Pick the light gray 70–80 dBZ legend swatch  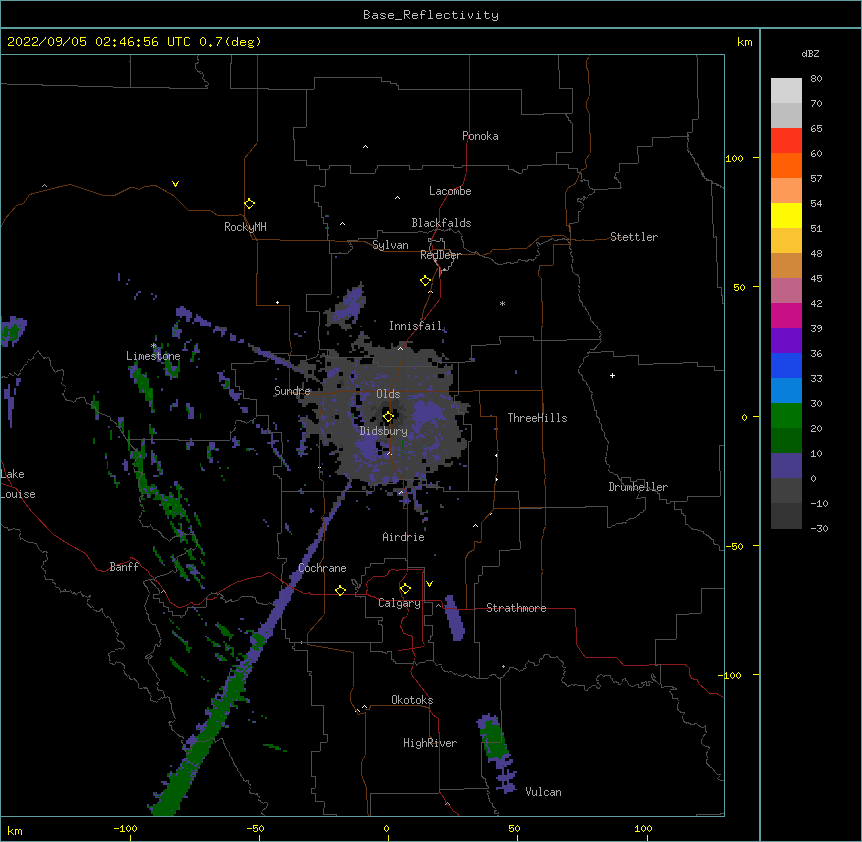pos(786,91)
